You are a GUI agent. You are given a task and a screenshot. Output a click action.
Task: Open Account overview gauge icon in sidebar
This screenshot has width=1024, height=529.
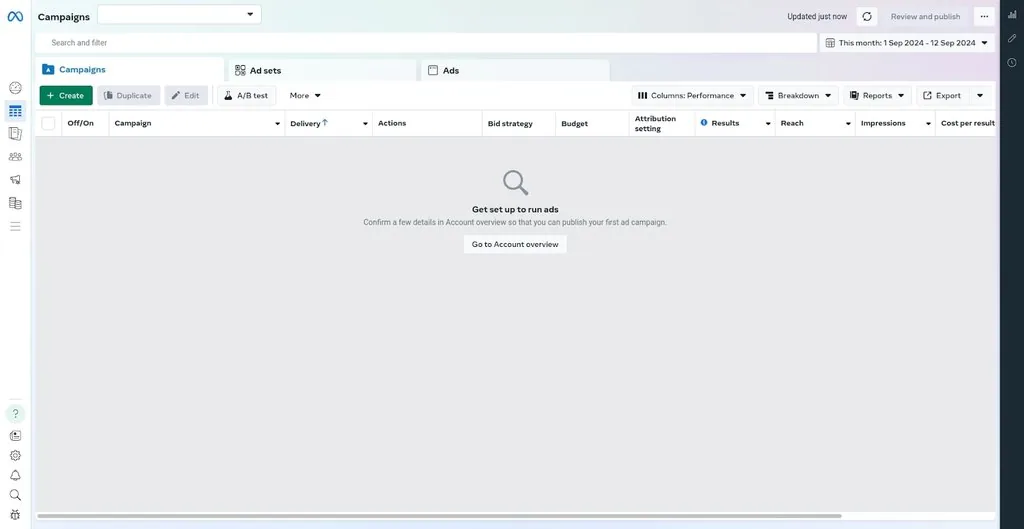[15, 88]
